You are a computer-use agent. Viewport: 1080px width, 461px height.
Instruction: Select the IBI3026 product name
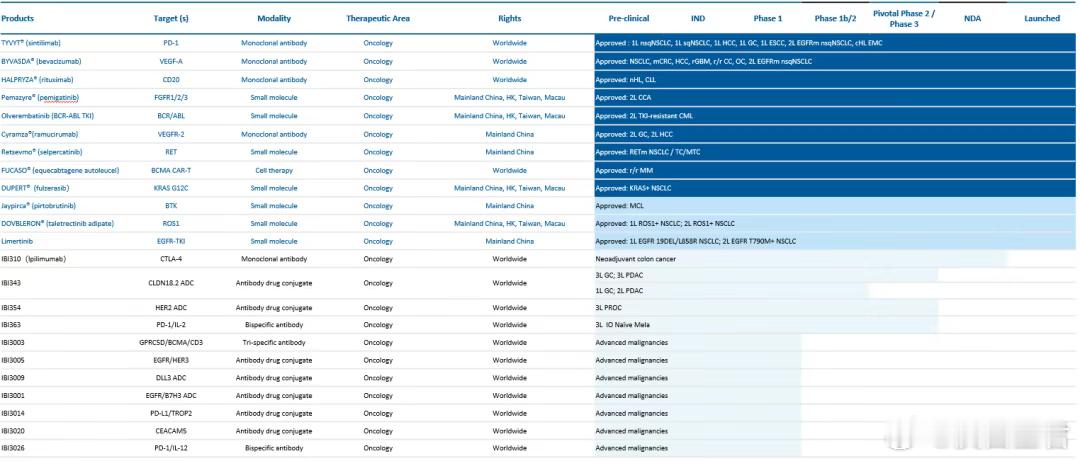click(x=13, y=449)
